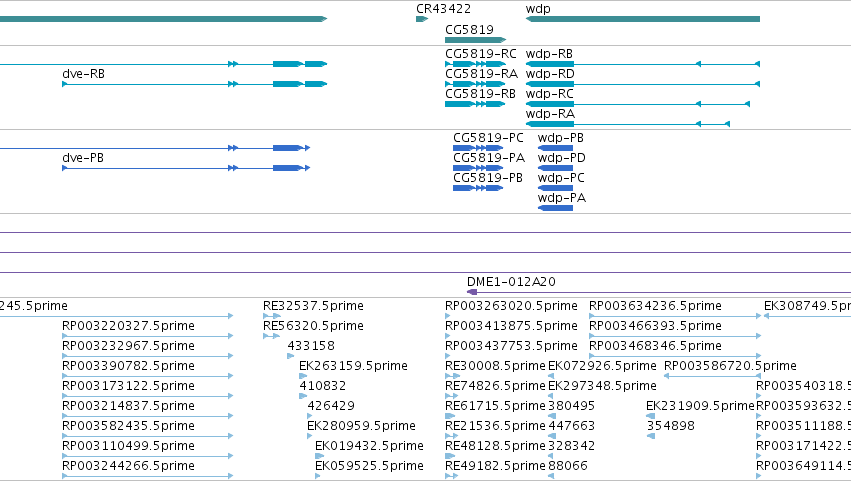Image resolution: width=851 pixels, height=481 pixels.
Task: Select transcript CG5819-RB
Action: (480, 94)
